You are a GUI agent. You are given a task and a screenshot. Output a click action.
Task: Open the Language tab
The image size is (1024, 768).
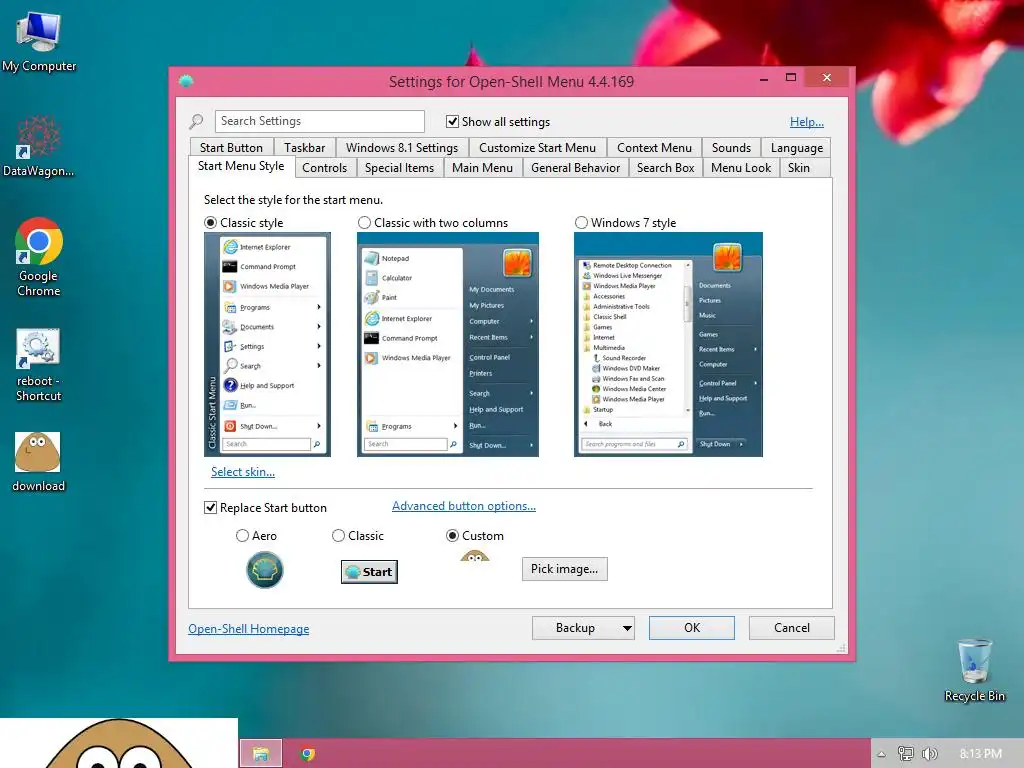click(x=797, y=148)
